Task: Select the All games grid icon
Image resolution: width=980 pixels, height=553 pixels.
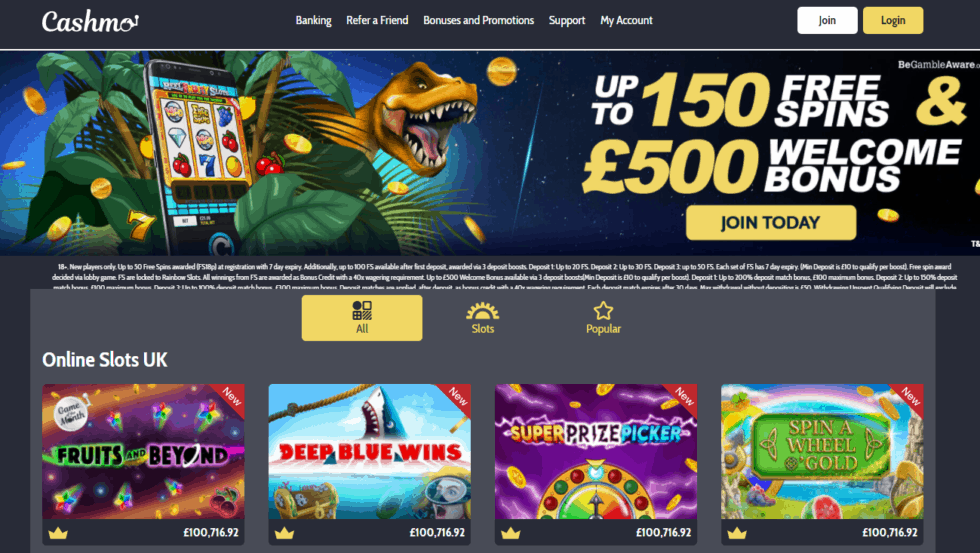Action: (x=362, y=311)
